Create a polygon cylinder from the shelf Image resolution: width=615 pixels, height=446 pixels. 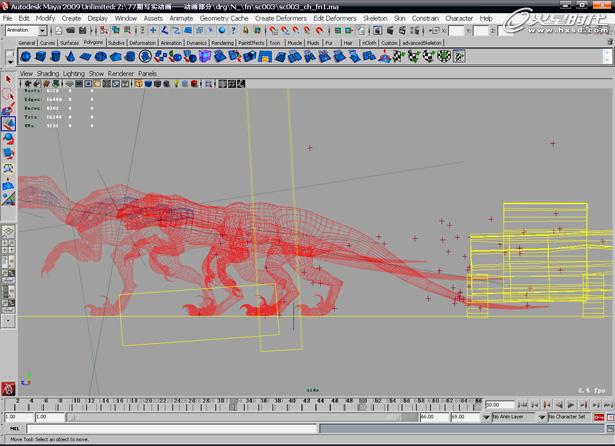tap(55, 56)
